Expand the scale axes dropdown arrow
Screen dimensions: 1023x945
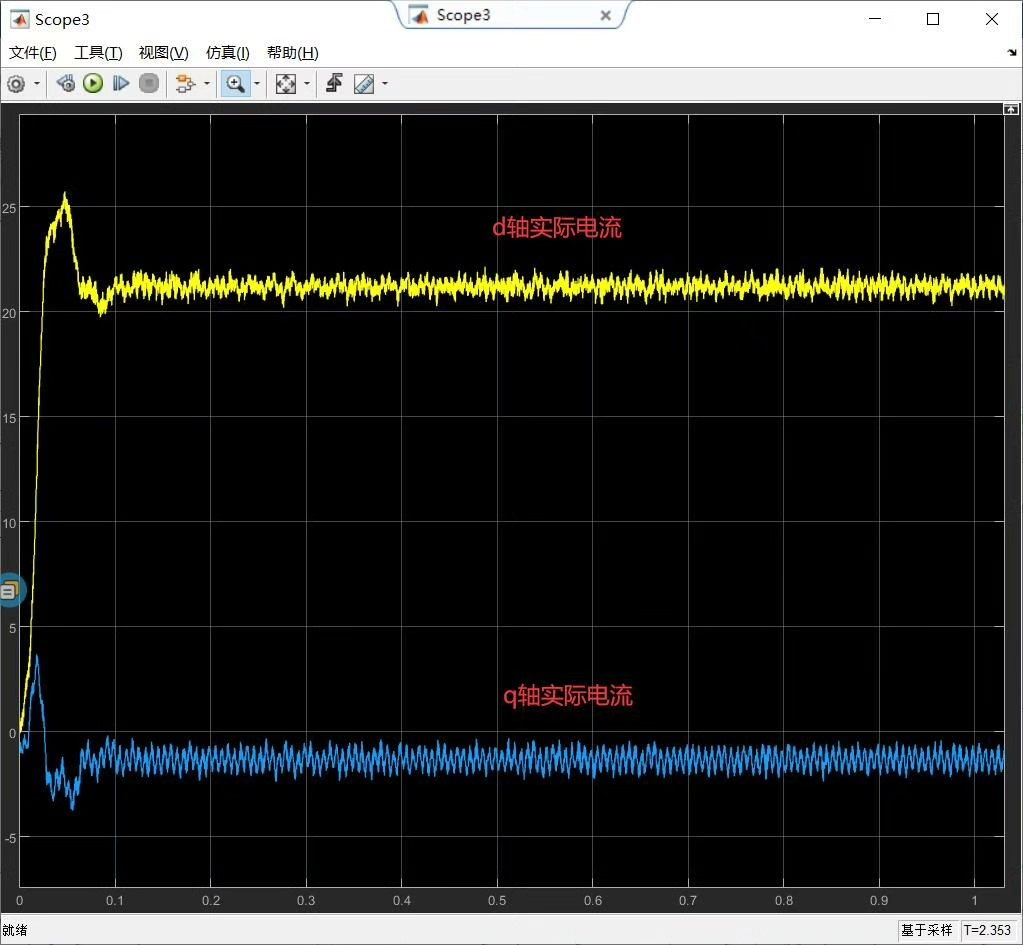tap(307, 84)
